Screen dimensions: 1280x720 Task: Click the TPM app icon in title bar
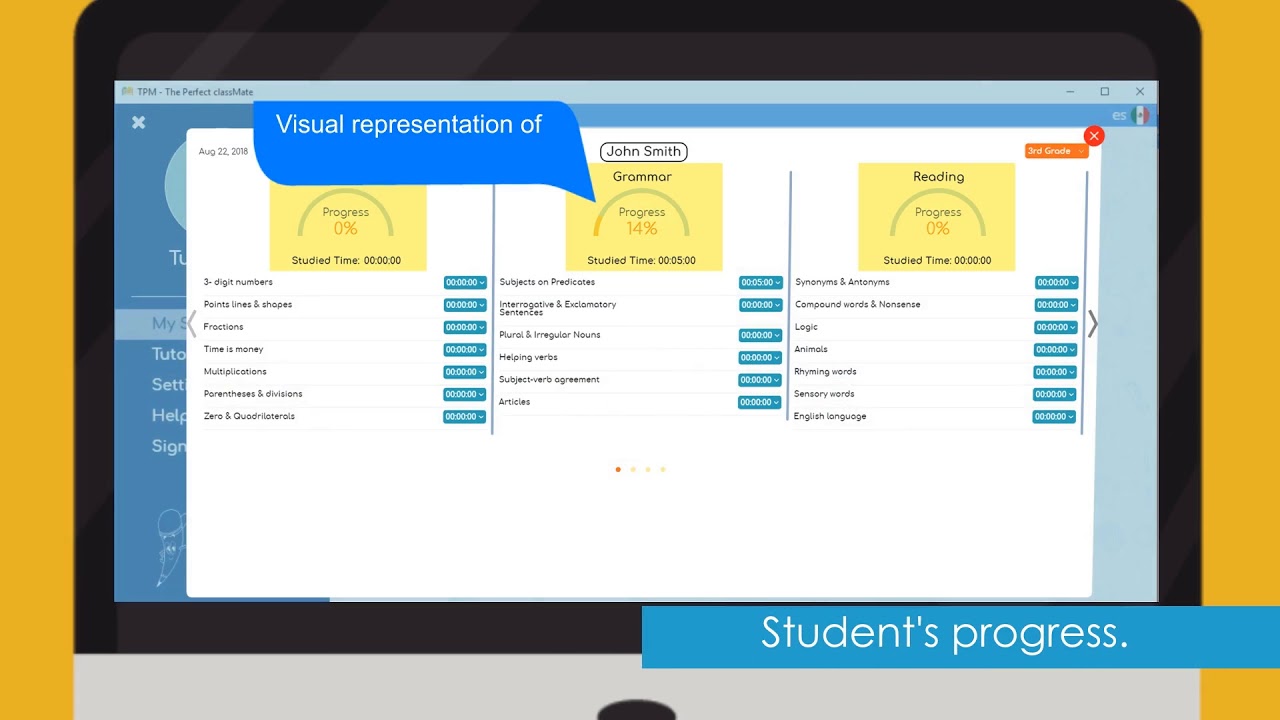[127, 92]
